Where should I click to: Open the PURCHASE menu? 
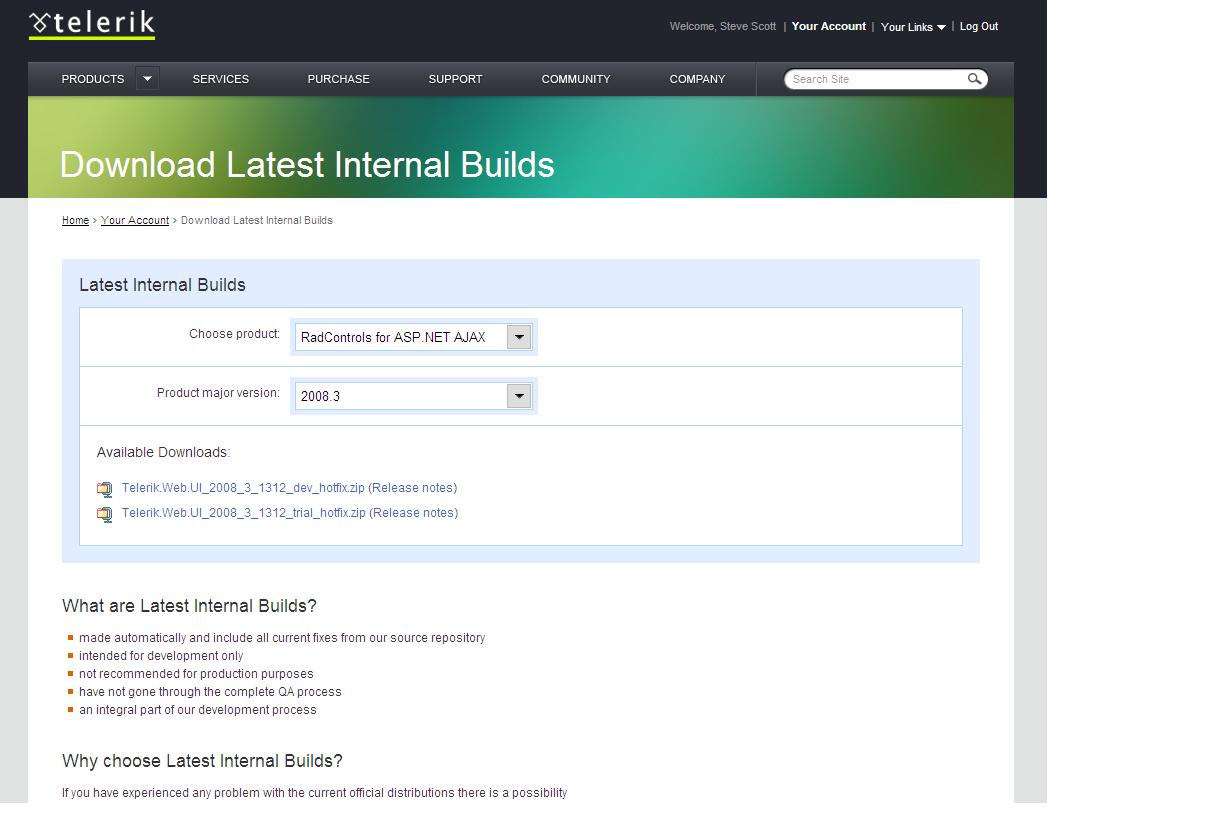click(338, 79)
